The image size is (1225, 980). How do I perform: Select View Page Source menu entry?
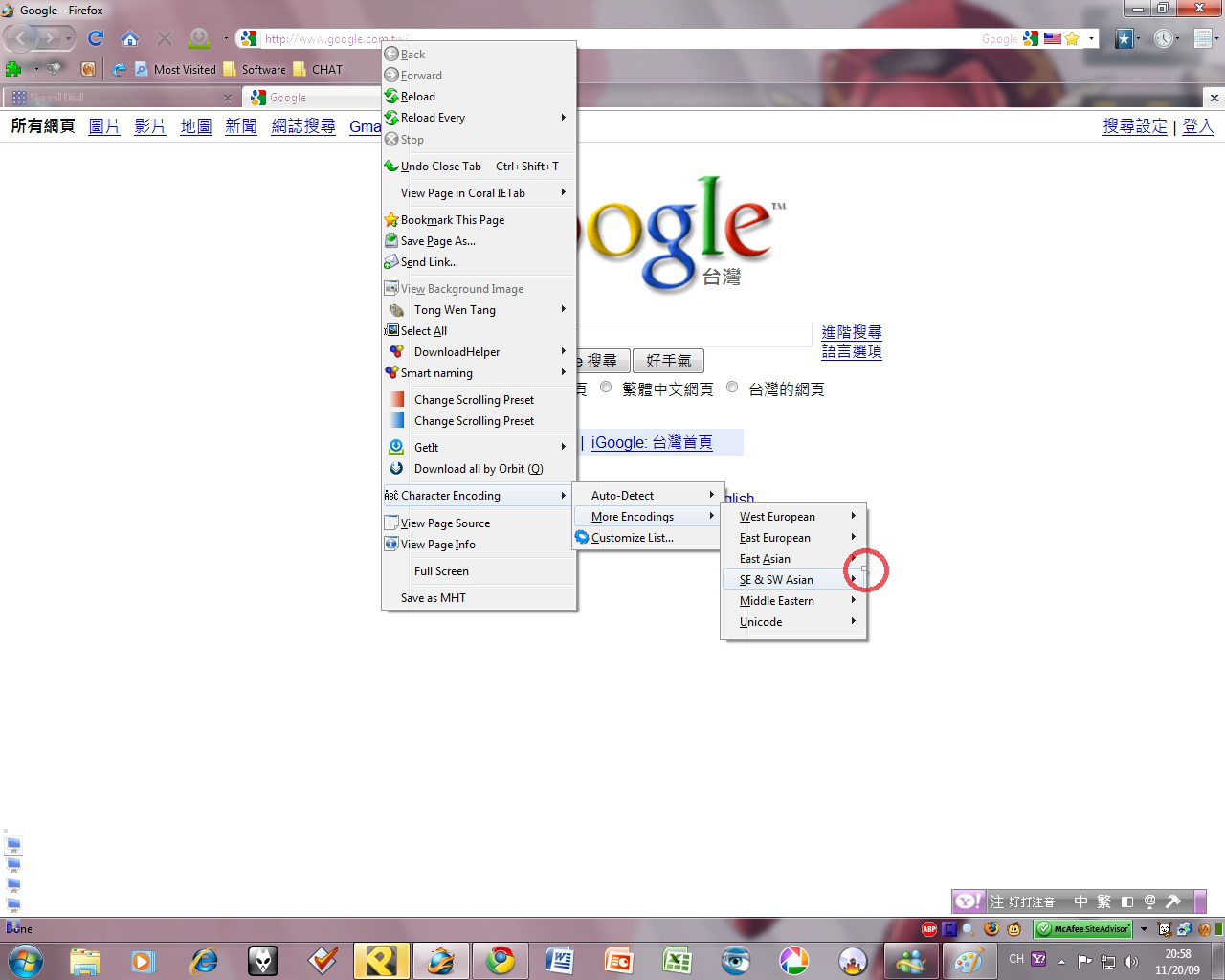[479, 523]
